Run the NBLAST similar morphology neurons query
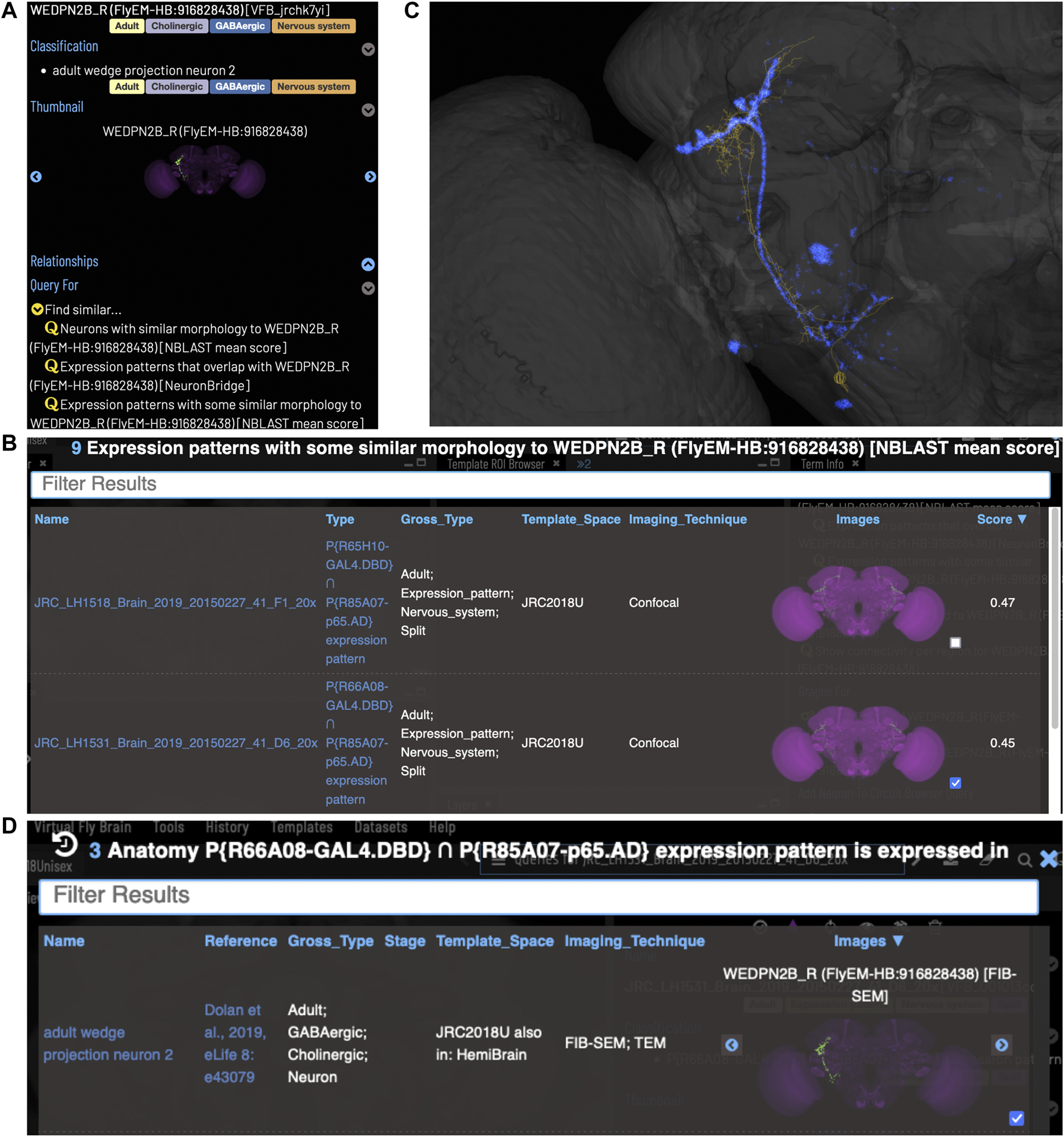The height and width of the screenshot is (1137, 1064). 199,329
